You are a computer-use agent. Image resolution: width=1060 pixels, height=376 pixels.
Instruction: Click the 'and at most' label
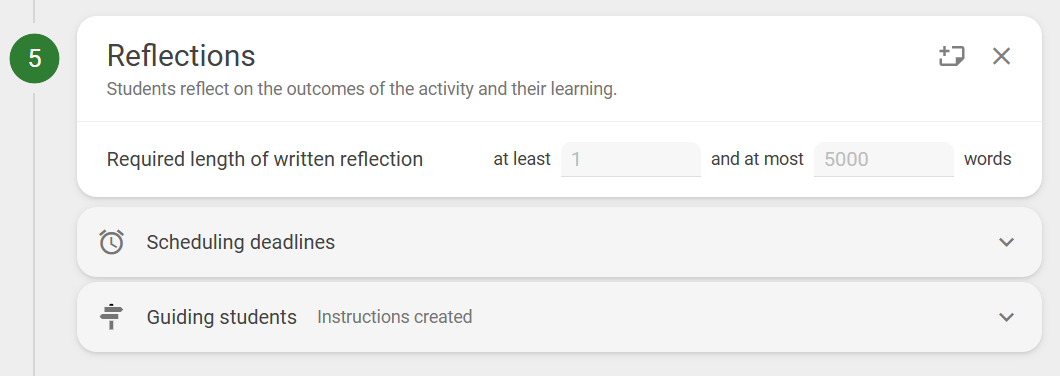757,160
